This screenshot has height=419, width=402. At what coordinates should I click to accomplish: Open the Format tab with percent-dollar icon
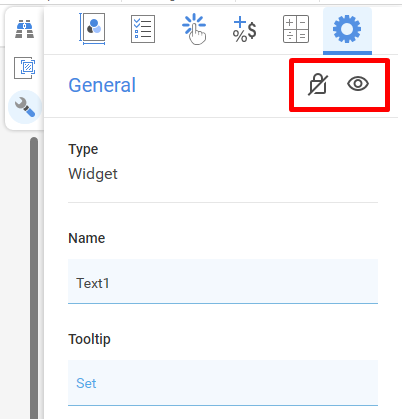coord(245,29)
